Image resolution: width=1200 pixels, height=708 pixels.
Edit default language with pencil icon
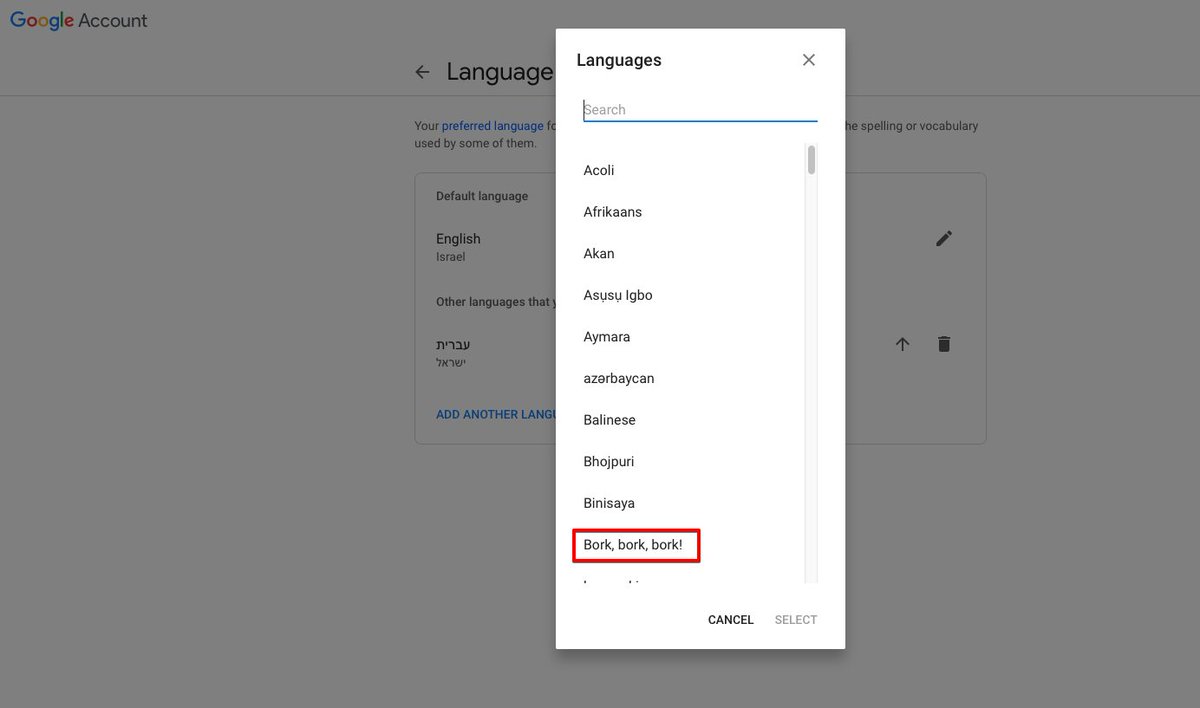(944, 238)
